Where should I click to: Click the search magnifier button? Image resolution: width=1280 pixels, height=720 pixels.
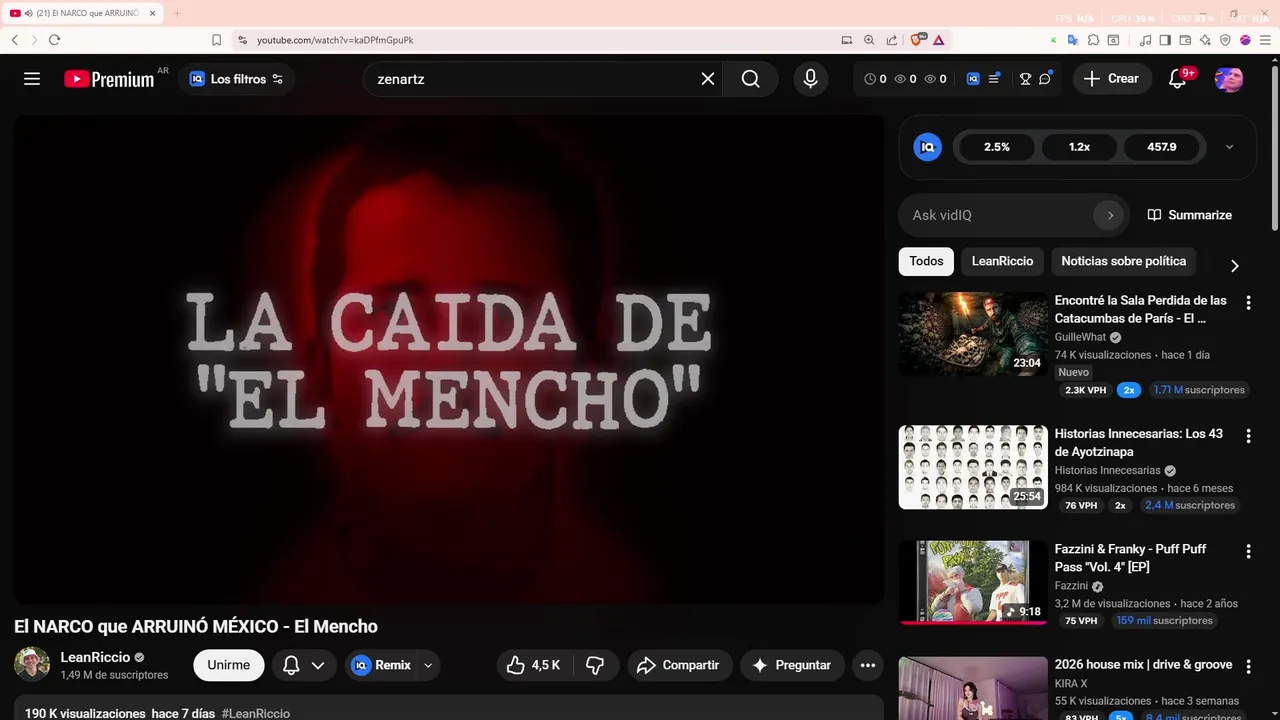click(751, 79)
